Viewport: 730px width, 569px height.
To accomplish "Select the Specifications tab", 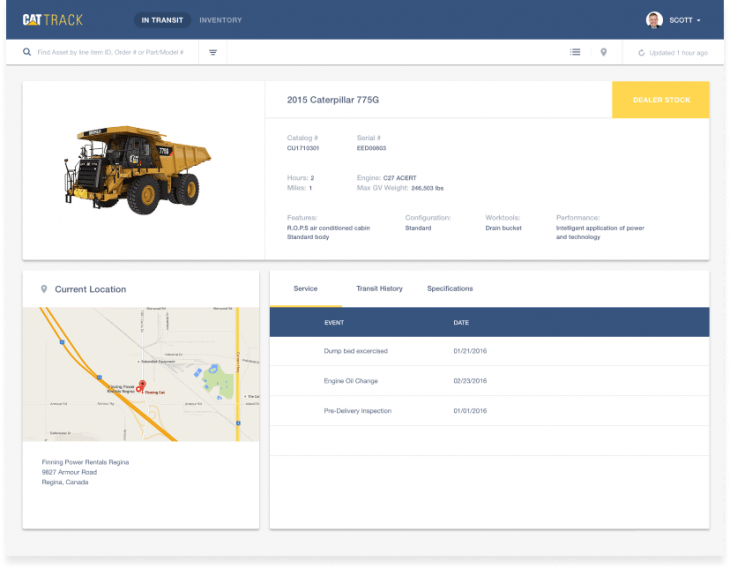I will pyautogui.click(x=450, y=289).
